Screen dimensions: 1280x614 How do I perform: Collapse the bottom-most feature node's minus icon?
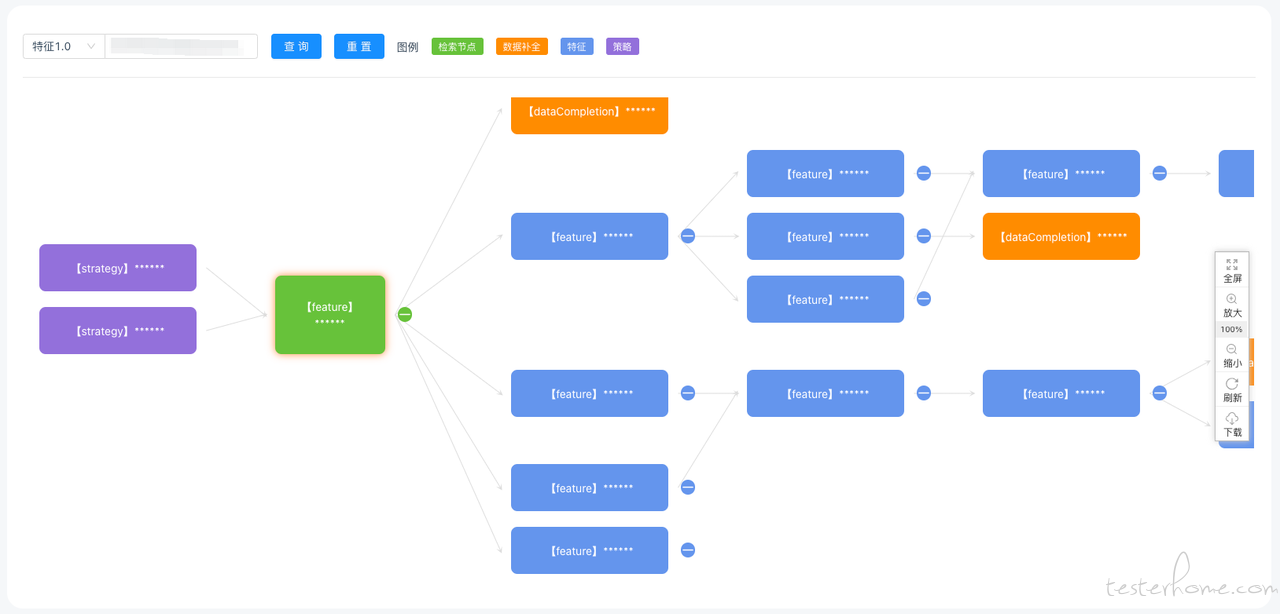[x=688, y=550]
